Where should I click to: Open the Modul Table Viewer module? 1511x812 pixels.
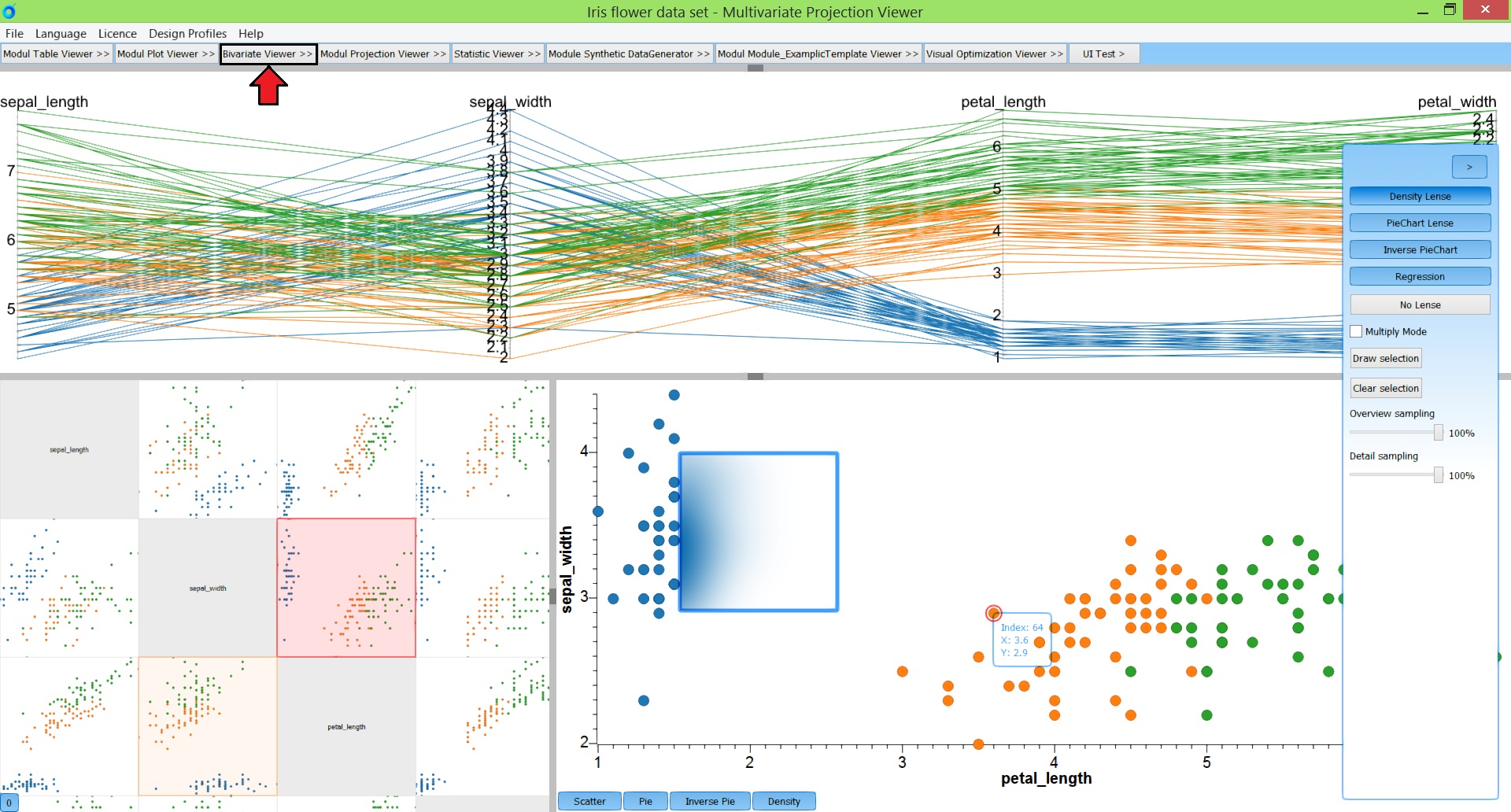pyautogui.click(x=55, y=54)
